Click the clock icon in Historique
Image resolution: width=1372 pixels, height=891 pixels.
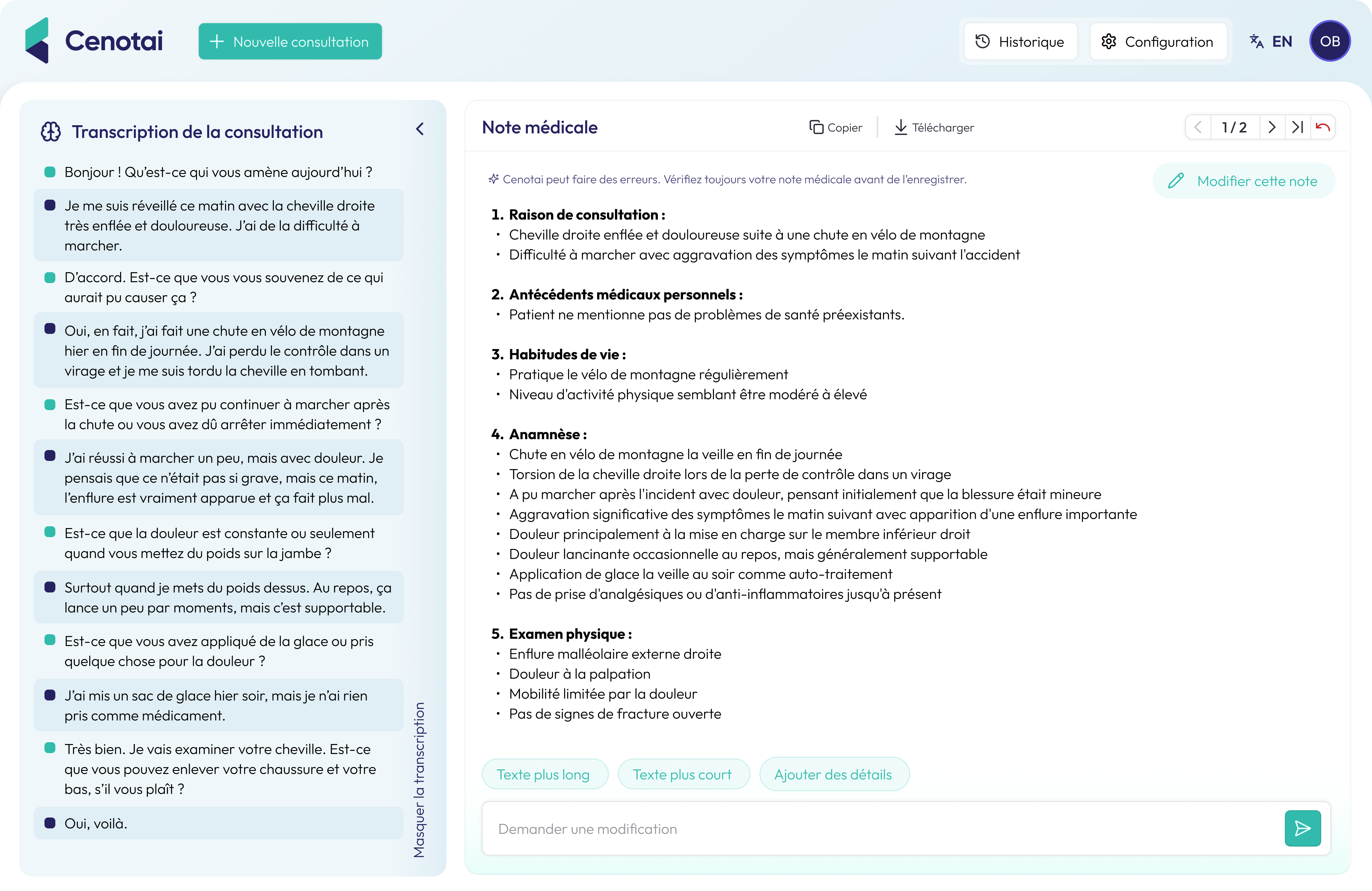tap(983, 41)
